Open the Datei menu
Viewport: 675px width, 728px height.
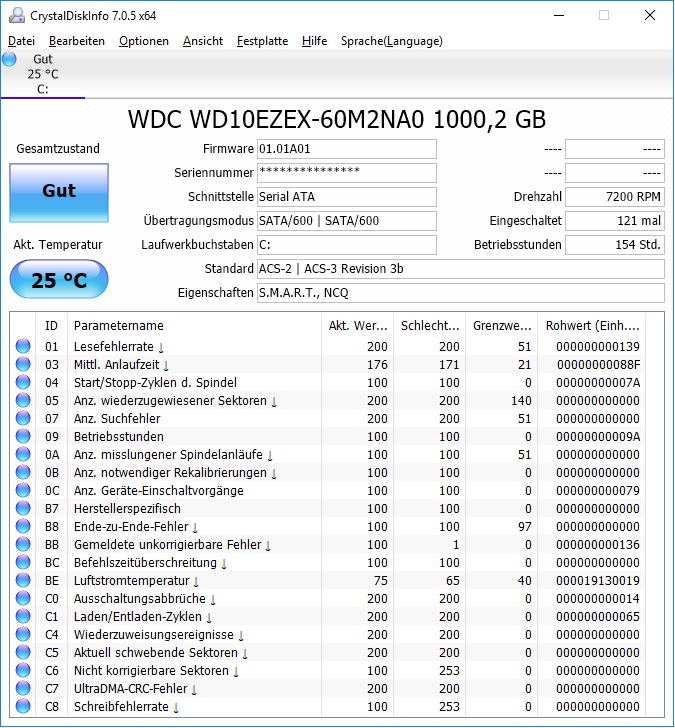[x=21, y=41]
